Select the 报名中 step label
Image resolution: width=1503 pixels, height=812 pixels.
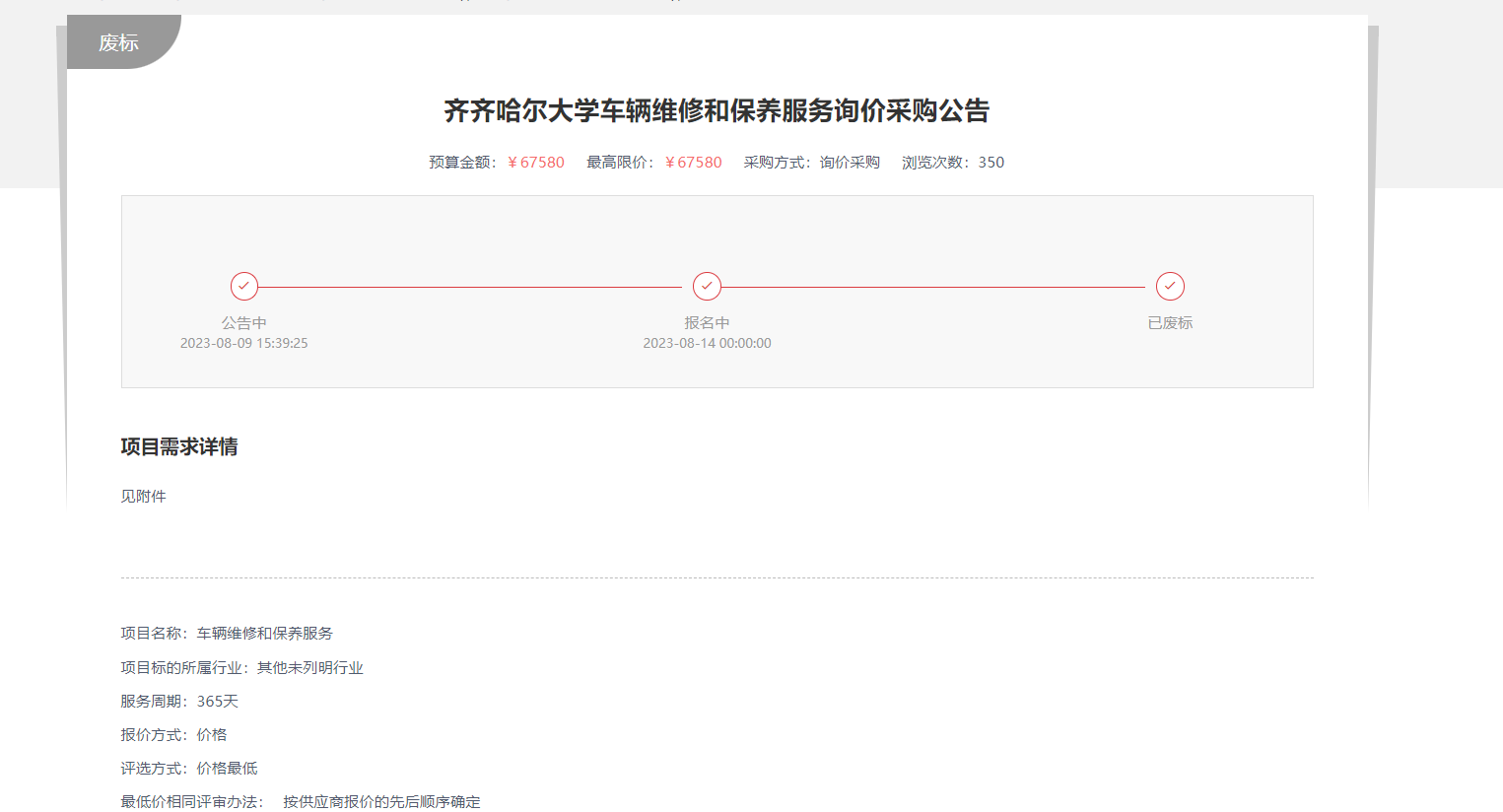707,322
